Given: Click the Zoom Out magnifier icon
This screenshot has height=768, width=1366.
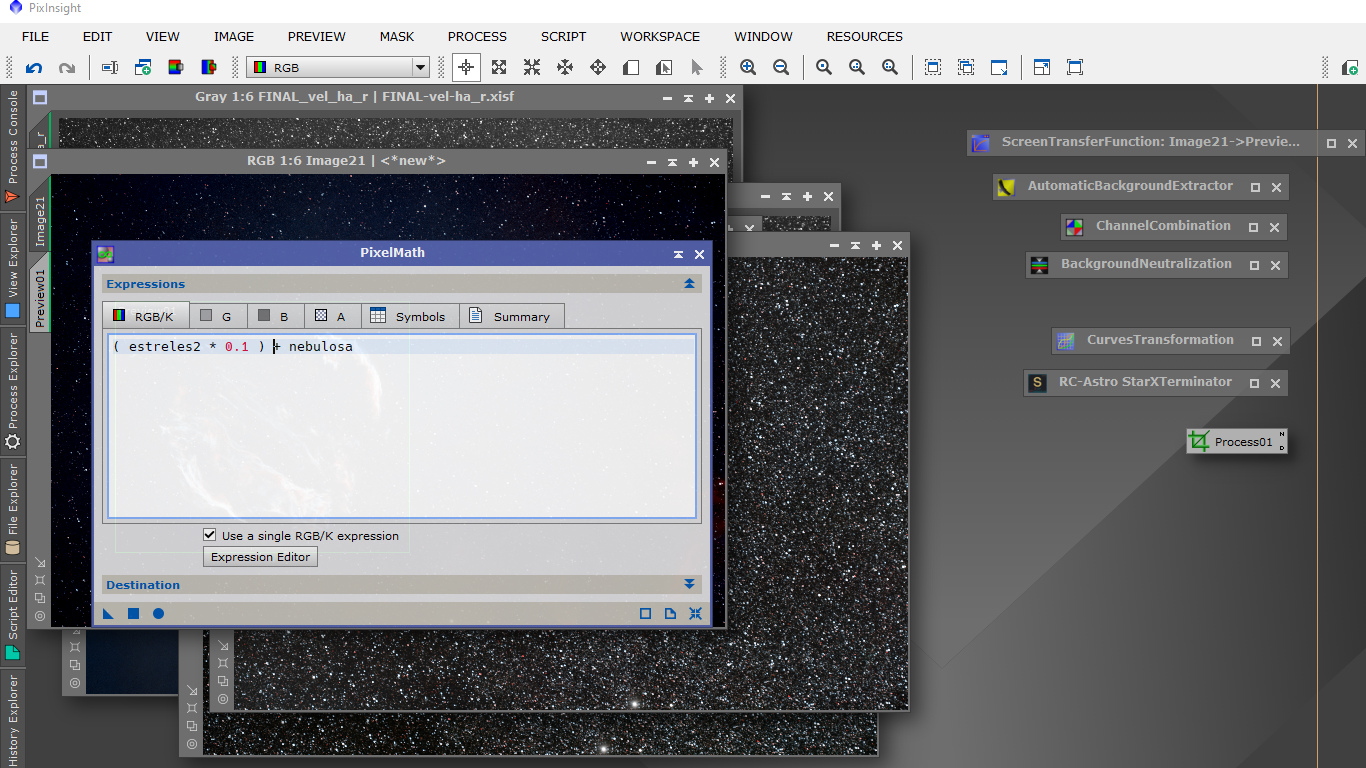Looking at the screenshot, I should [x=781, y=68].
